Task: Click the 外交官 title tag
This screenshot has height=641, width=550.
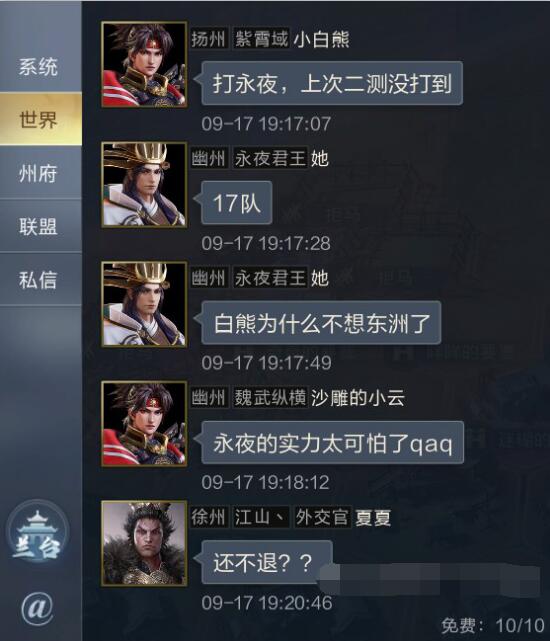Action: (322, 518)
